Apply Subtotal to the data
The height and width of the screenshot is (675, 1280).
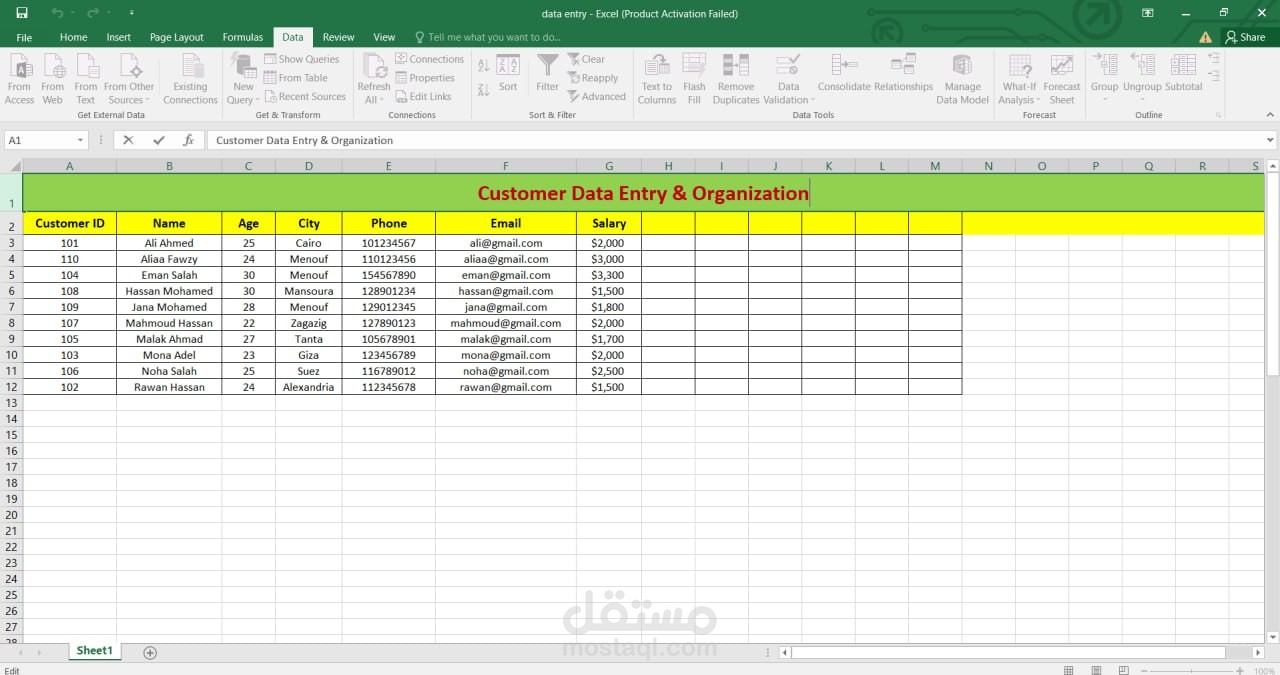(1183, 78)
